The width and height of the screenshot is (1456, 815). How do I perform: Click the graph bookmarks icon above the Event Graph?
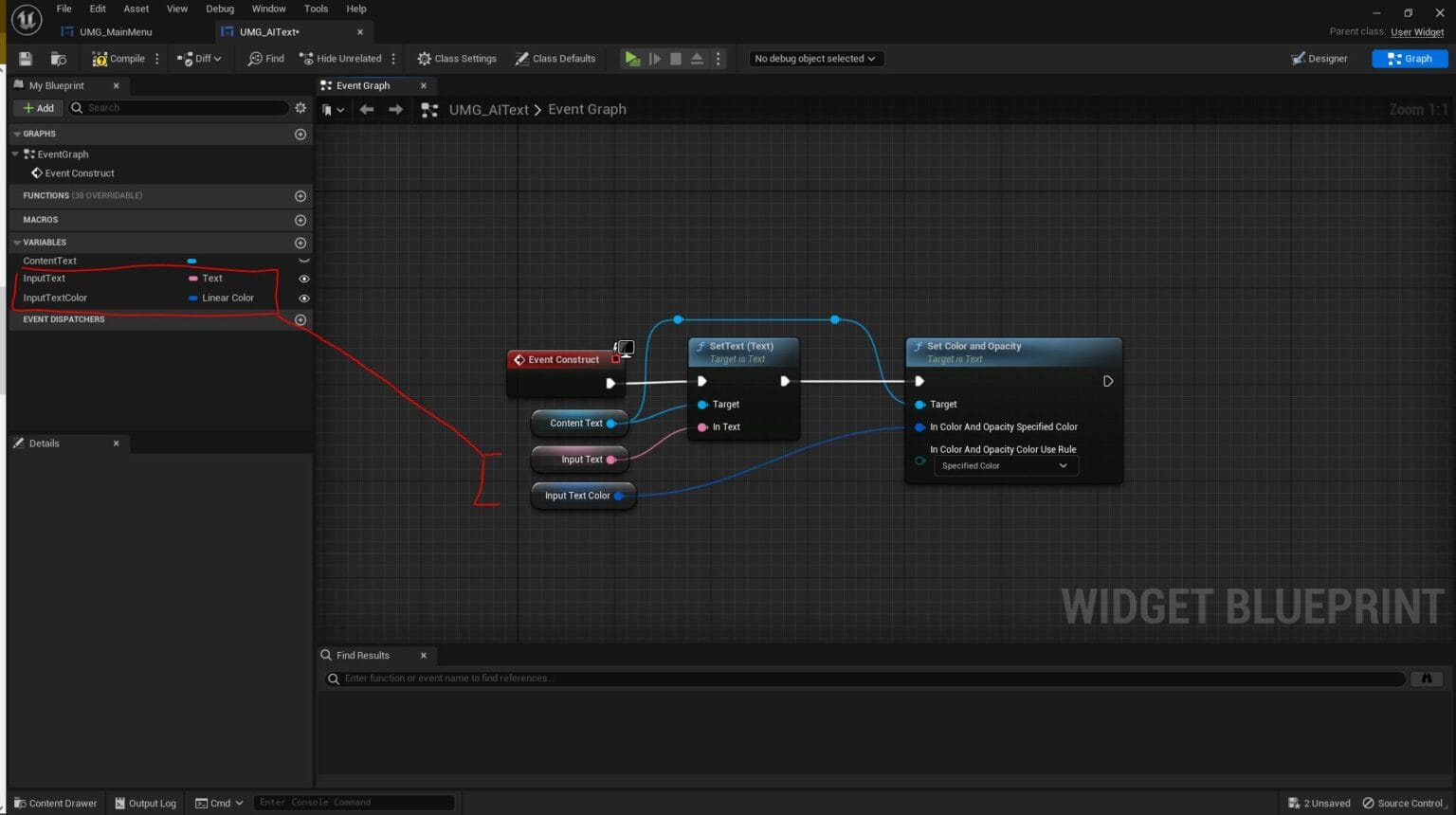point(327,109)
